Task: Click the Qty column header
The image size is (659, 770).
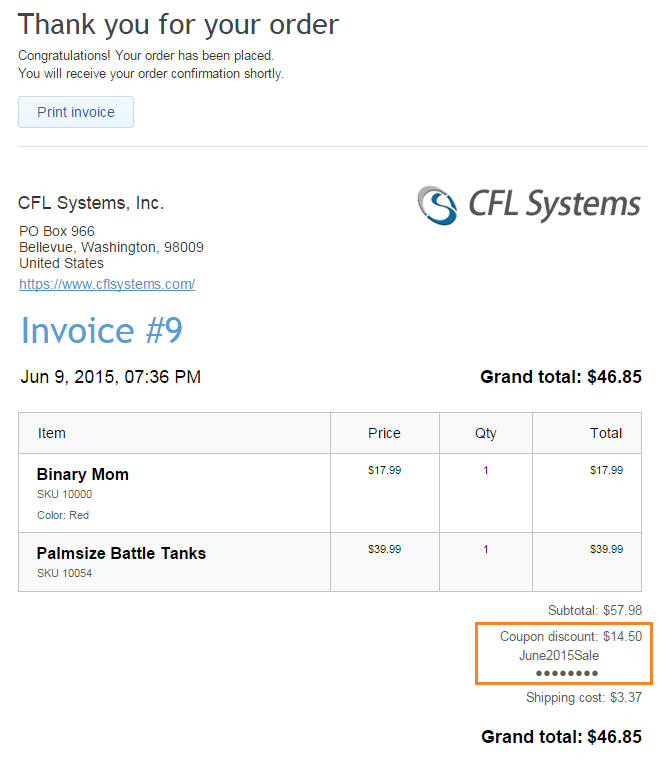Action: pos(486,433)
